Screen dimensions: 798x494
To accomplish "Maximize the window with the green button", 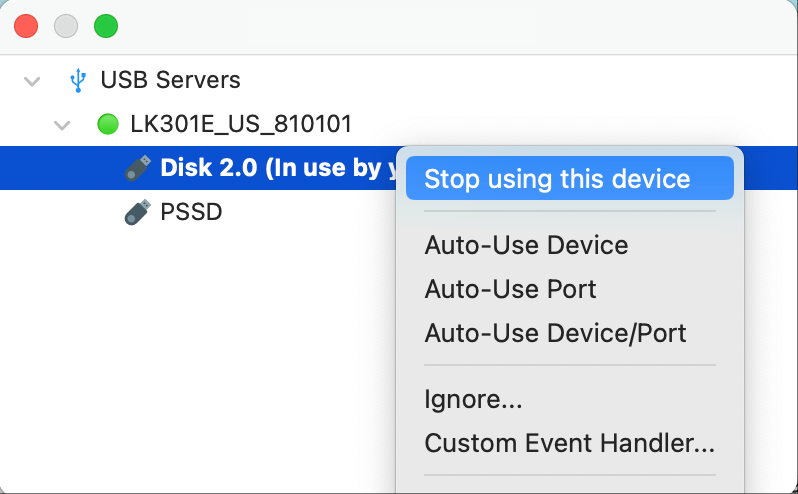I will coord(106,26).
